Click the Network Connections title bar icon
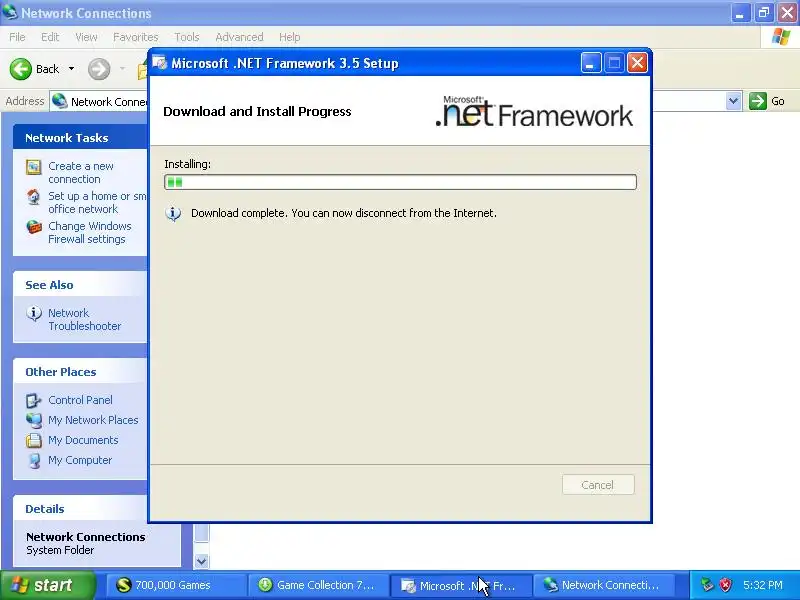Viewport: 800px width, 600px height. [10, 12]
